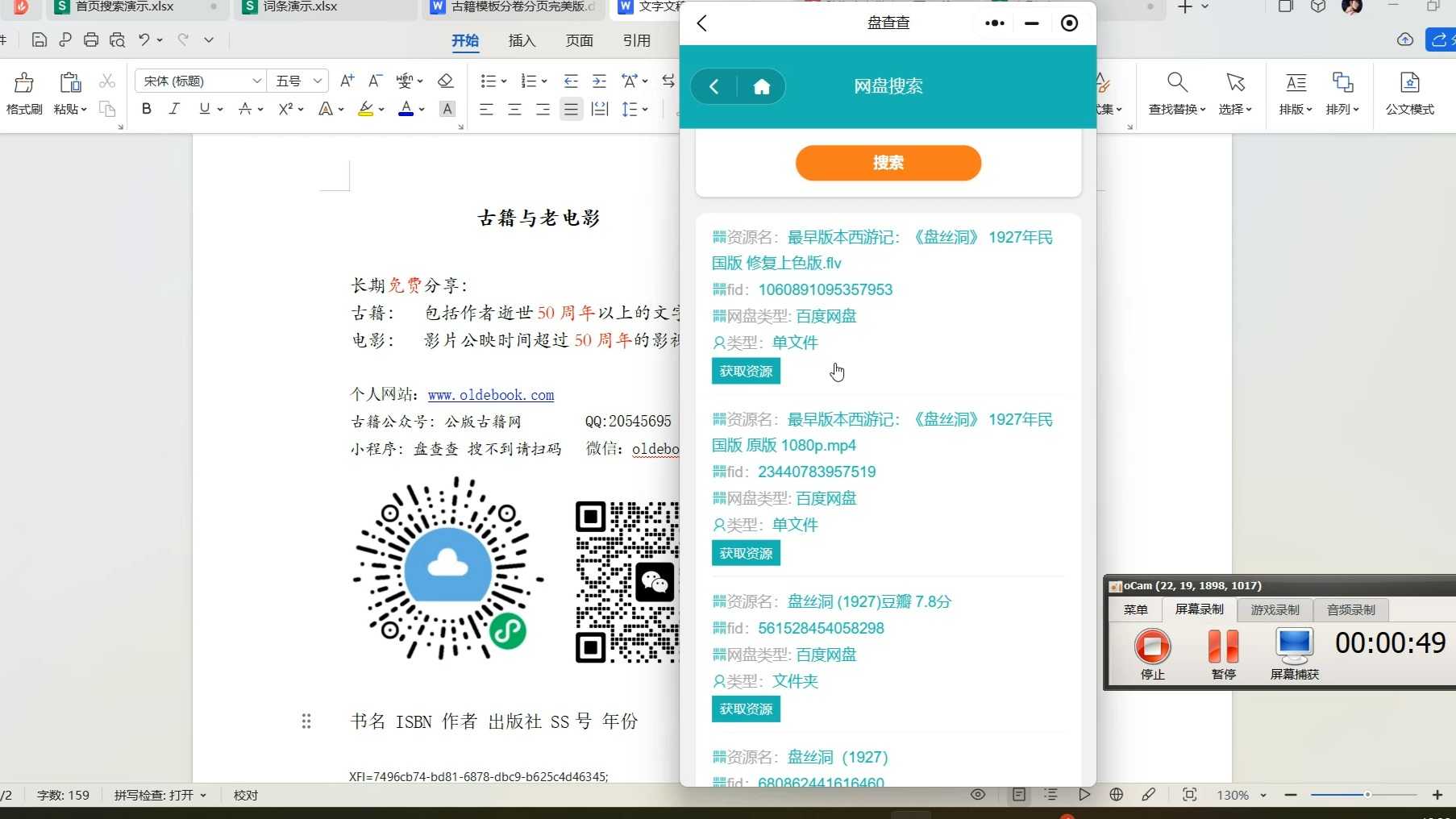Select justify alignment icon
1456x819 pixels.
coord(571,109)
